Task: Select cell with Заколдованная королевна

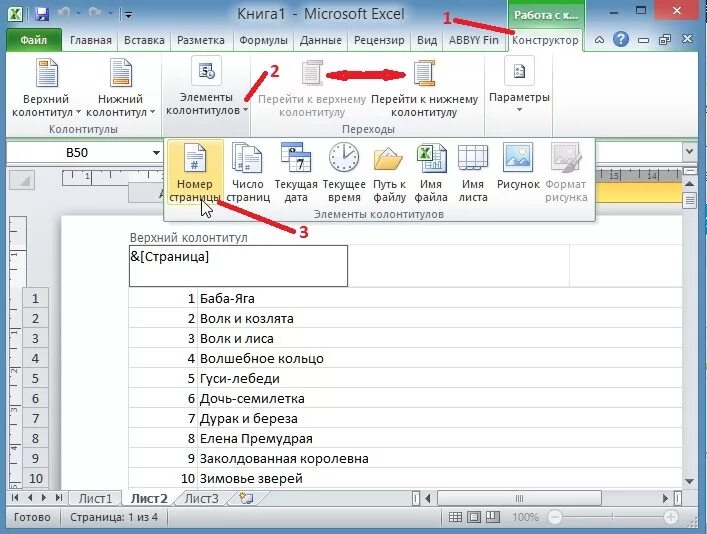Action: click(x=440, y=458)
